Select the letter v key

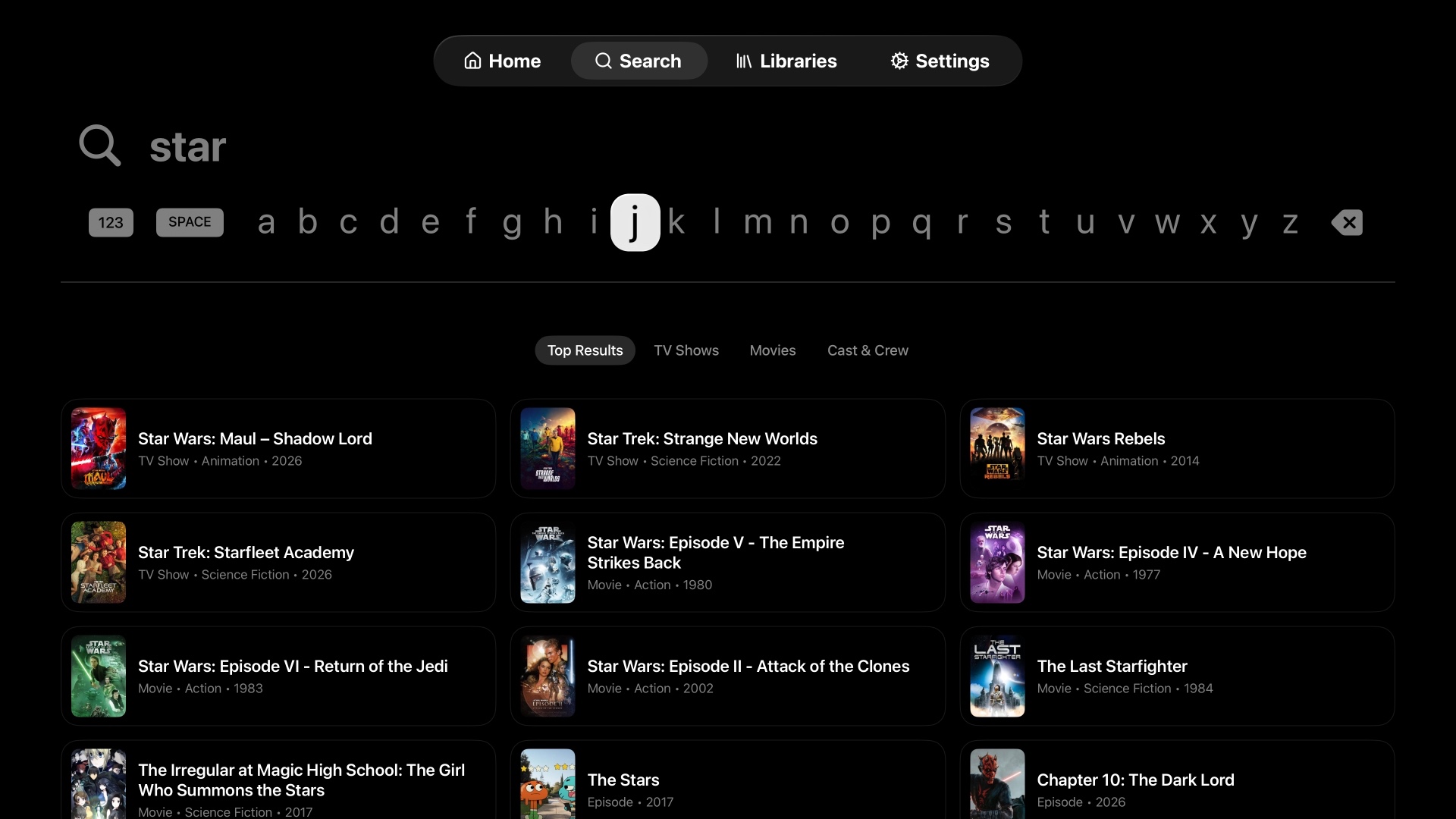1126,222
